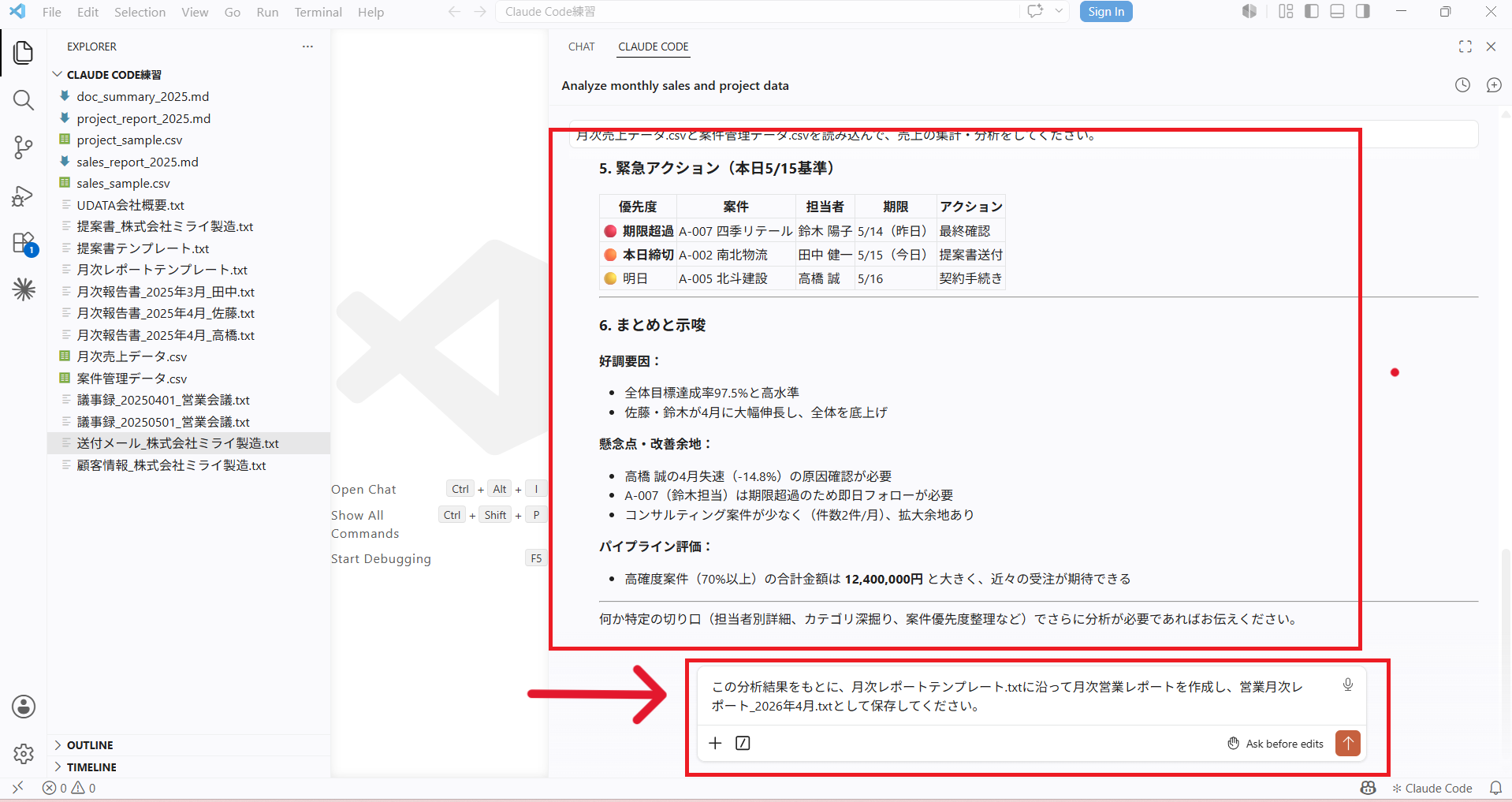Image resolution: width=1512 pixels, height=802 pixels.
Task: Open UDATA会社概要.txt file
Action: point(130,205)
